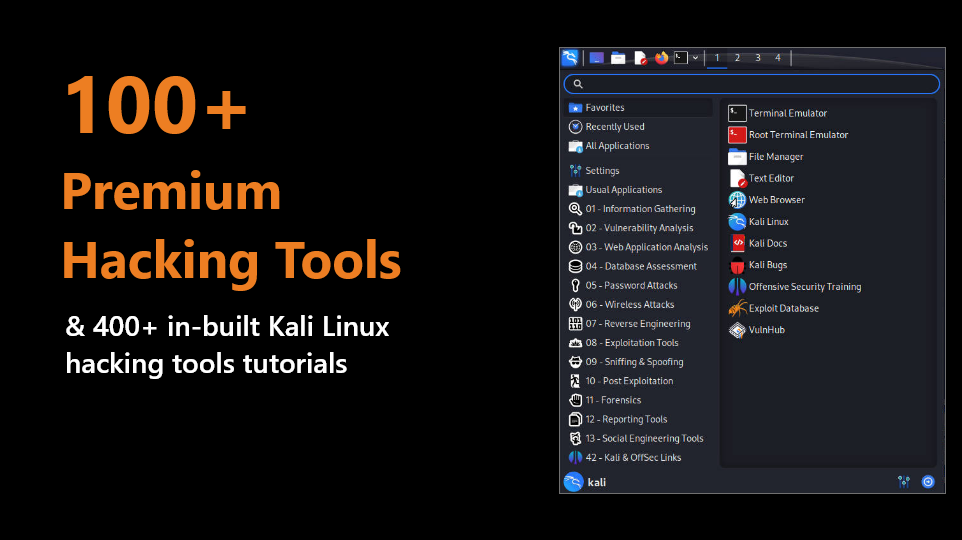Click the text editor icon in the top panel

pyautogui.click(x=640, y=58)
